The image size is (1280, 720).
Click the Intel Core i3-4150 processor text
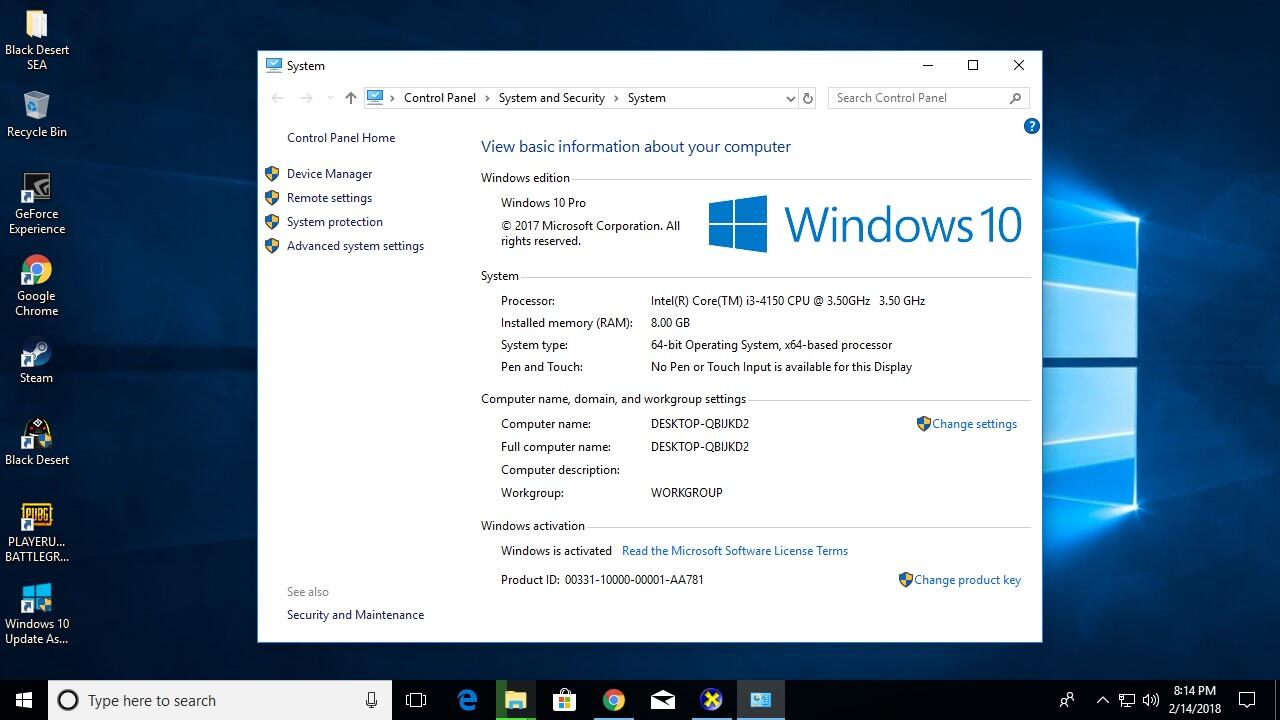788,301
